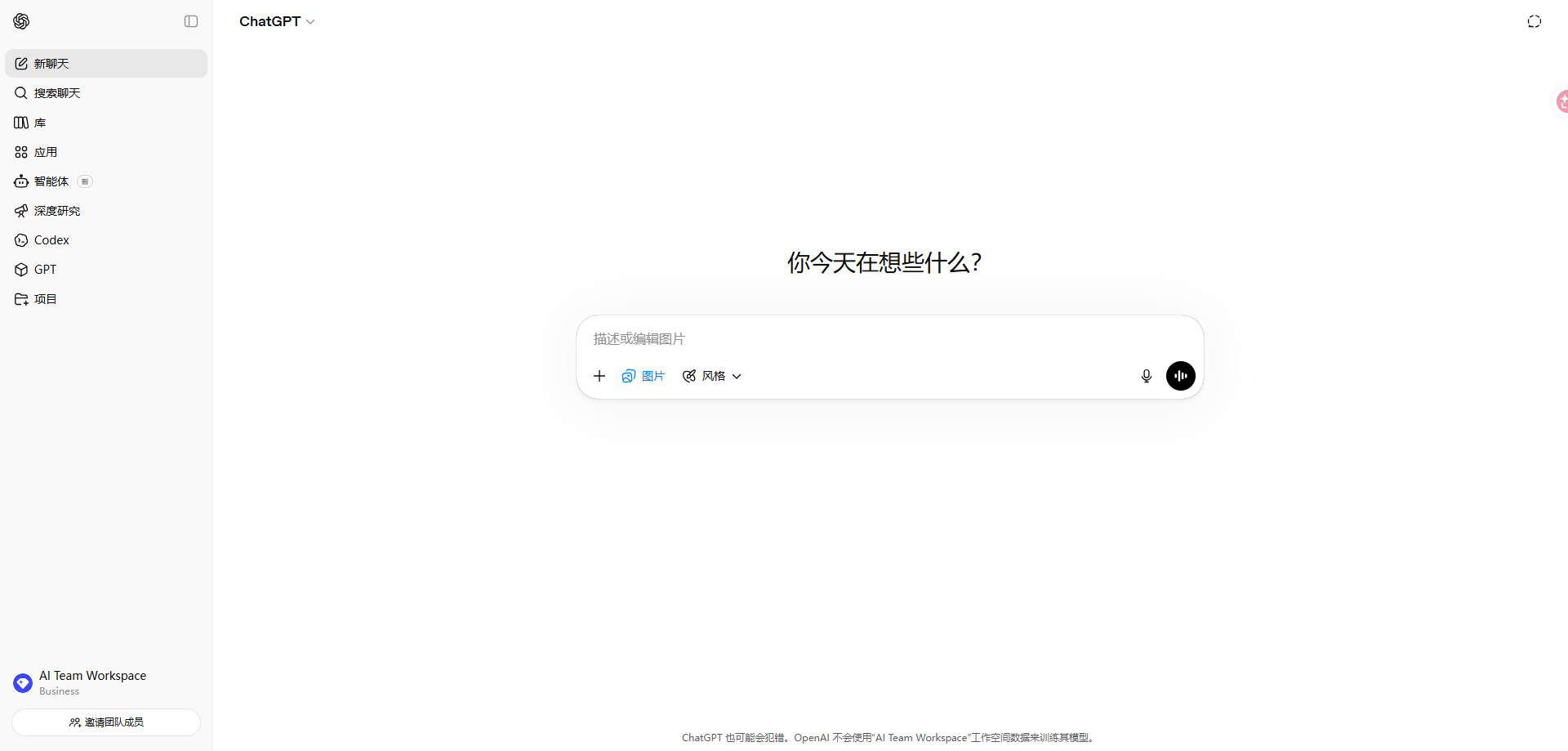Click the footer disclaimer text about ChatGPT 也可能会犯错
1568x751 pixels.
890,737
